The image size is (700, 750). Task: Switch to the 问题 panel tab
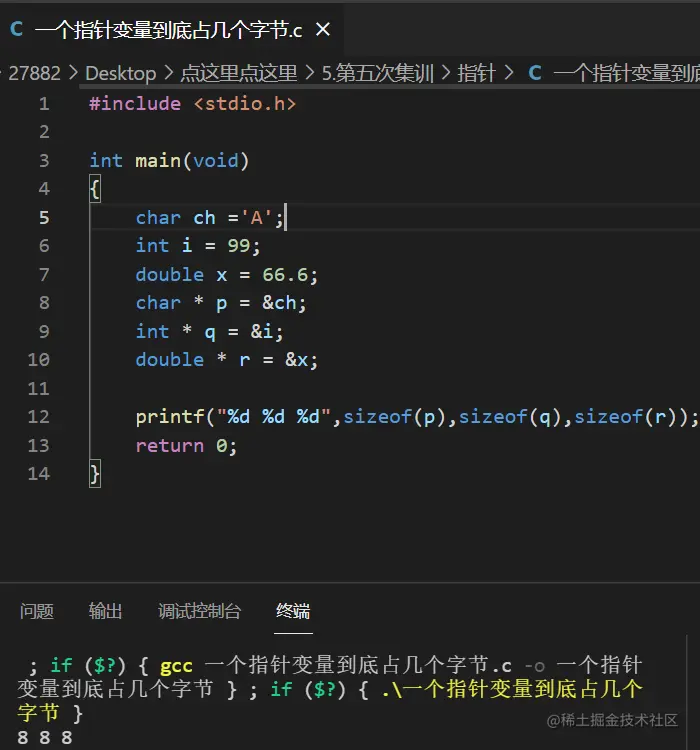[x=37, y=611]
